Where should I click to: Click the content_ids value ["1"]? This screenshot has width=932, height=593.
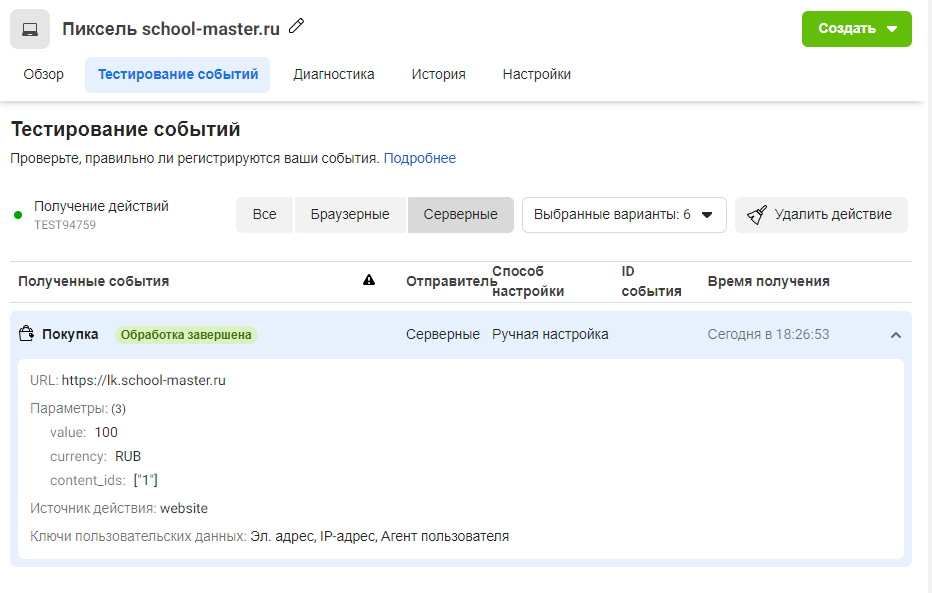[146, 480]
